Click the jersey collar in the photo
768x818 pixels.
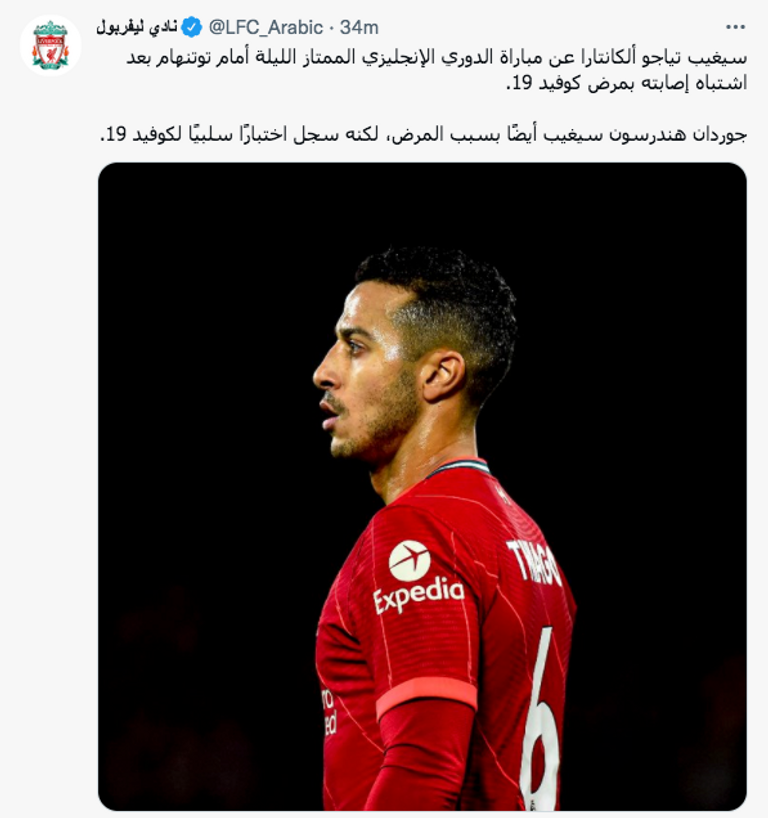459,466
